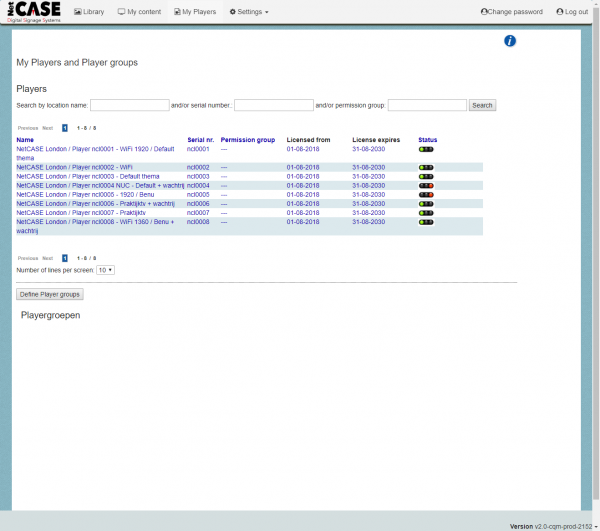Viewport: 600px width, 531px height.
Task: Open player ncl0002 - WiFi
Action: (x=74, y=168)
